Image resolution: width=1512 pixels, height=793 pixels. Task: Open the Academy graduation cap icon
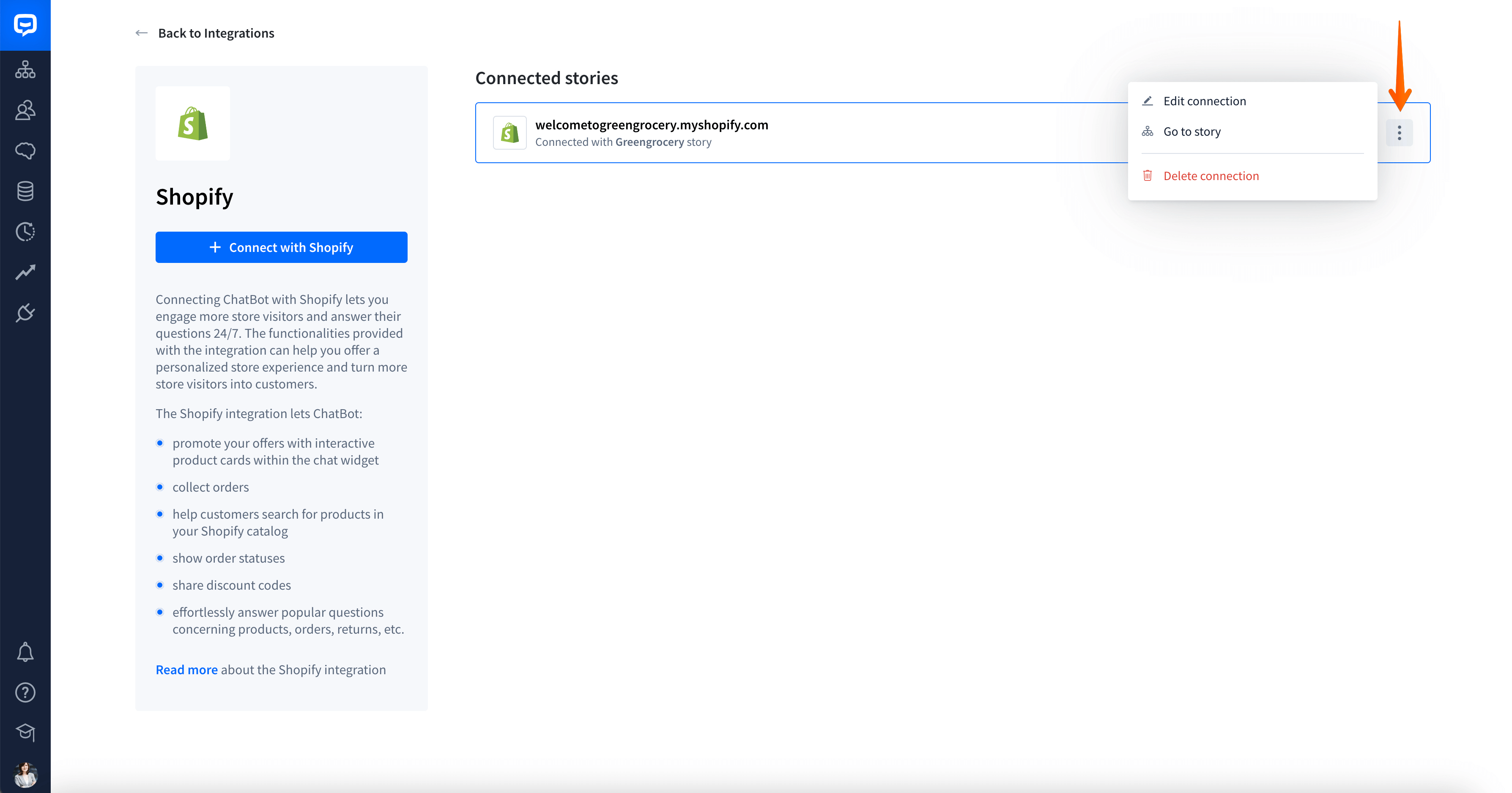[x=25, y=732]
